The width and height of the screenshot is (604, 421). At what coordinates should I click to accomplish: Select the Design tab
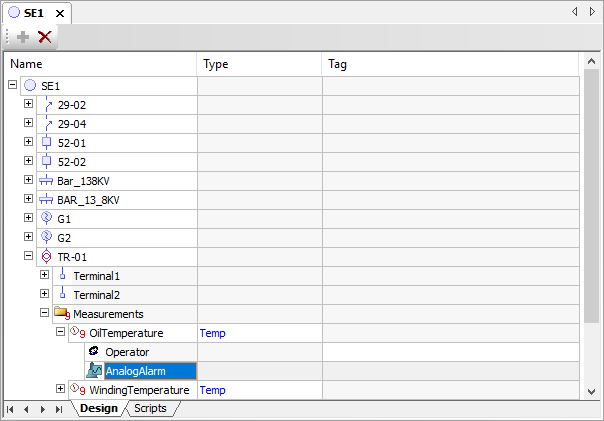[98, 409]
